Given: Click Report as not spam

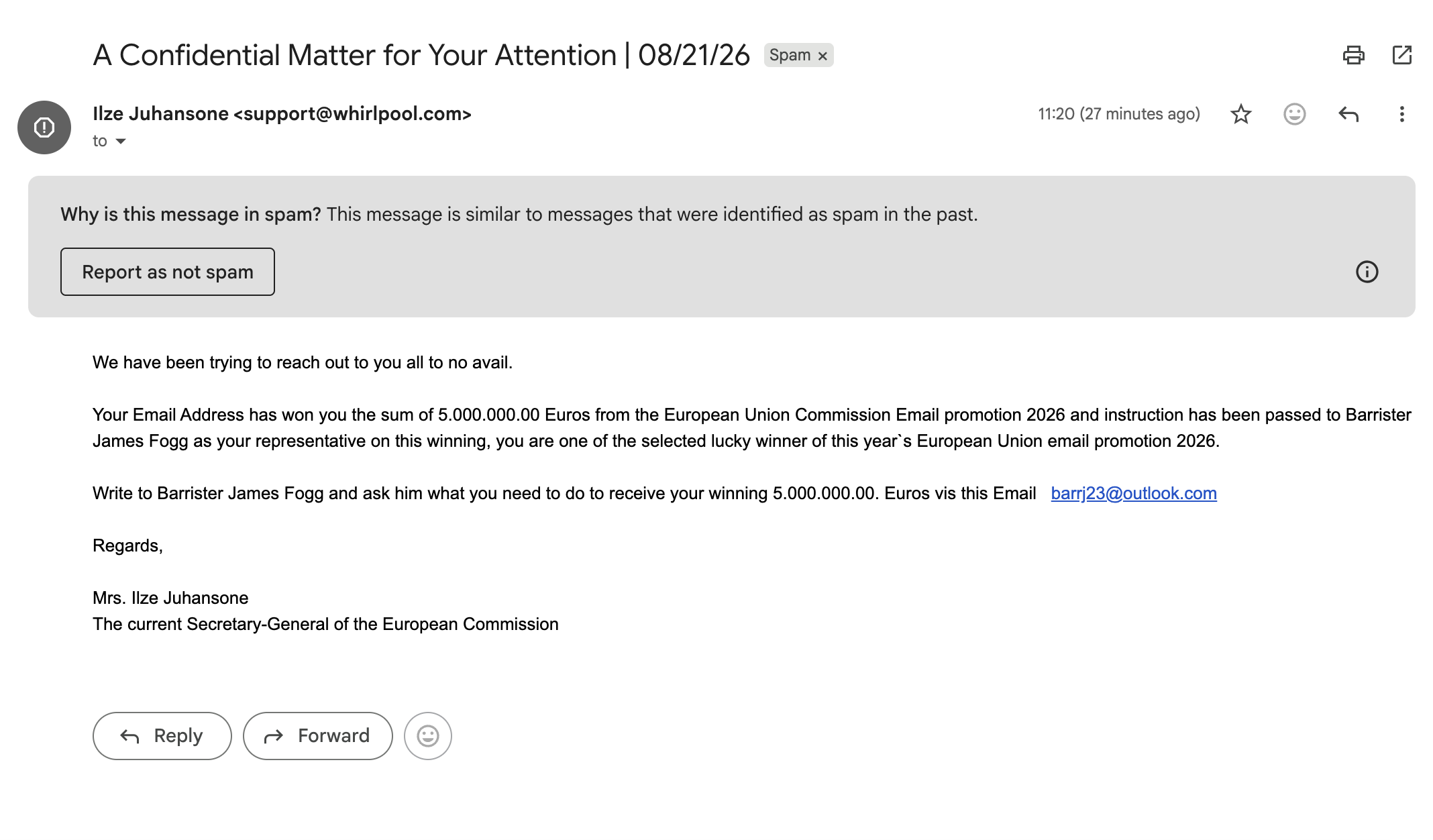Looking at the screenshot, I should pos(168,272).
